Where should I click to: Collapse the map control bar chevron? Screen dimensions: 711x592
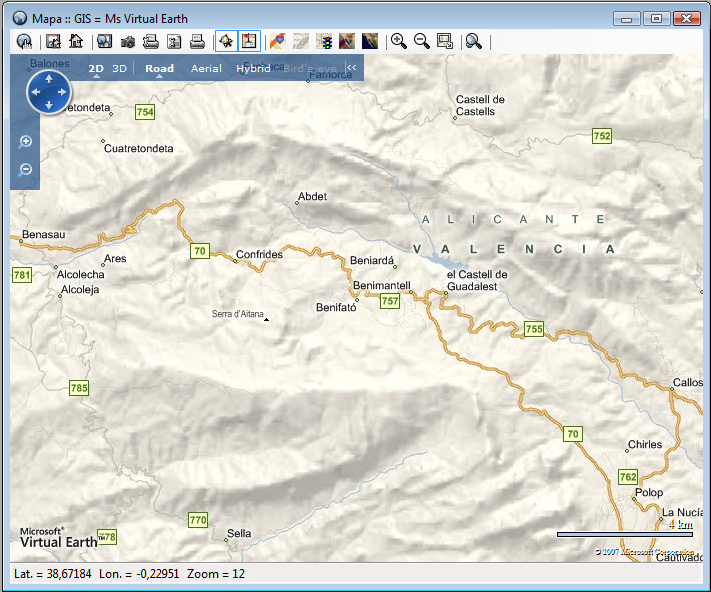coord(351,68)
